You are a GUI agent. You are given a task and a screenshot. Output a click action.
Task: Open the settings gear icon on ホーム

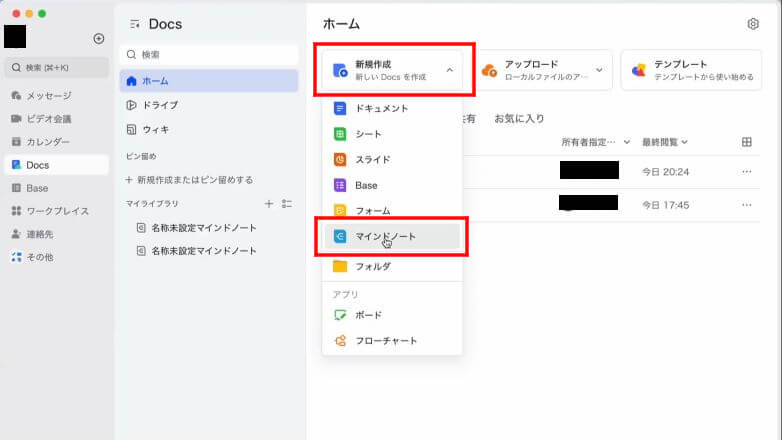[x=753, y=24]
